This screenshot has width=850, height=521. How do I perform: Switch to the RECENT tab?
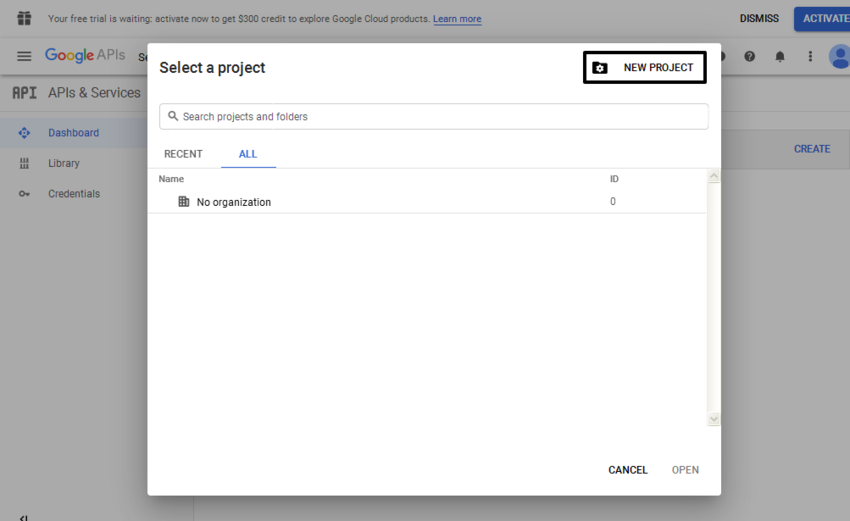tap(183, 154)
